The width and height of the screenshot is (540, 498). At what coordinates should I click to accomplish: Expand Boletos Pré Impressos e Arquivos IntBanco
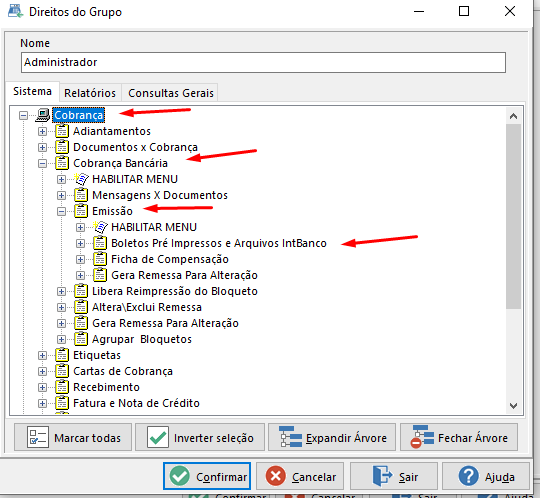tap(80, 243)
